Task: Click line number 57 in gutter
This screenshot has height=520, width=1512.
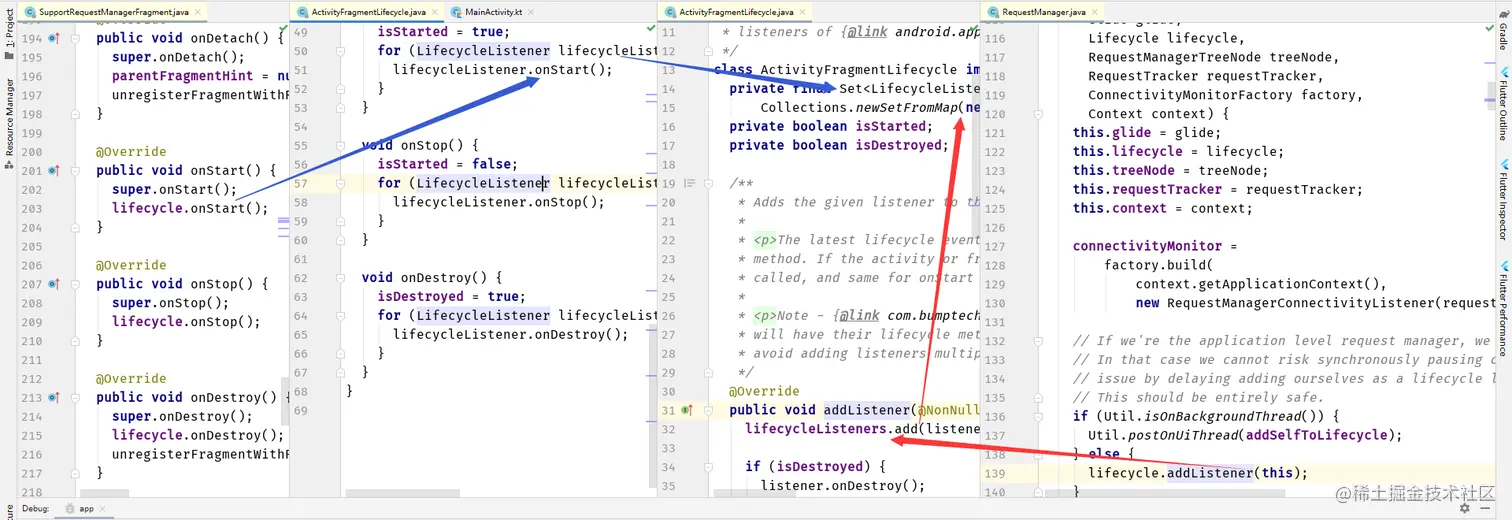Action: pos(301,184)
